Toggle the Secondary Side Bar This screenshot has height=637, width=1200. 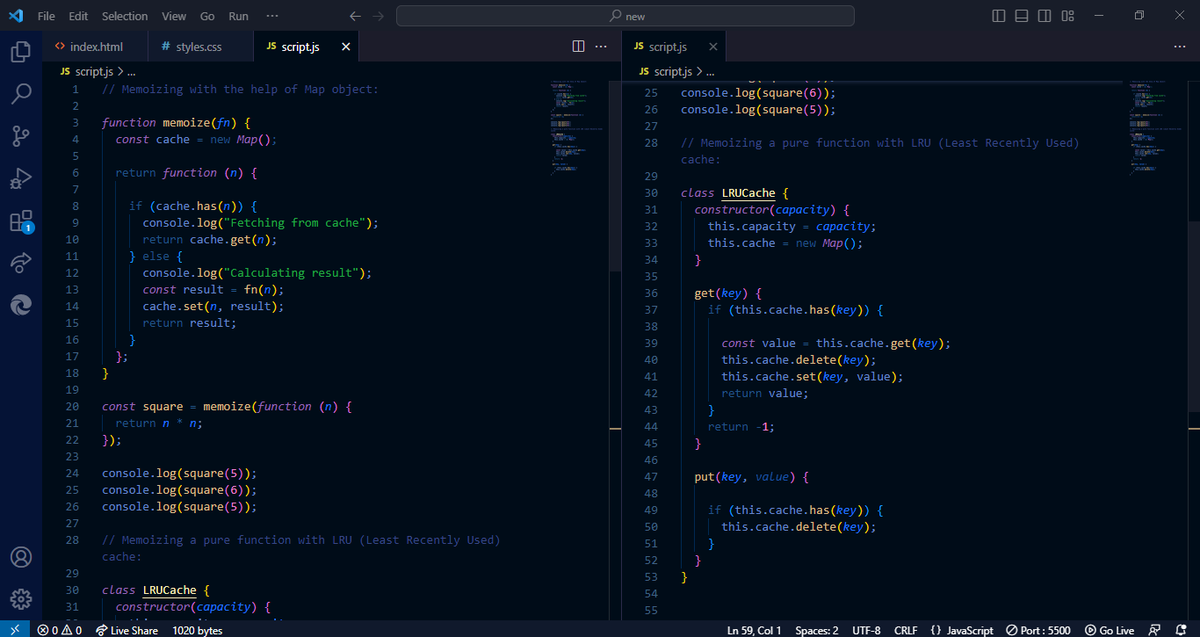1044,15
